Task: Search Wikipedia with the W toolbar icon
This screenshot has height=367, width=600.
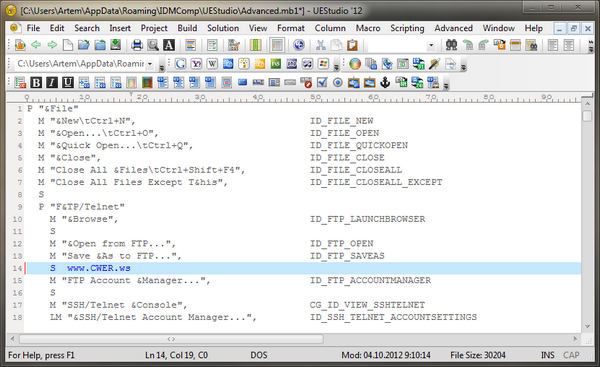Action: 212,64
